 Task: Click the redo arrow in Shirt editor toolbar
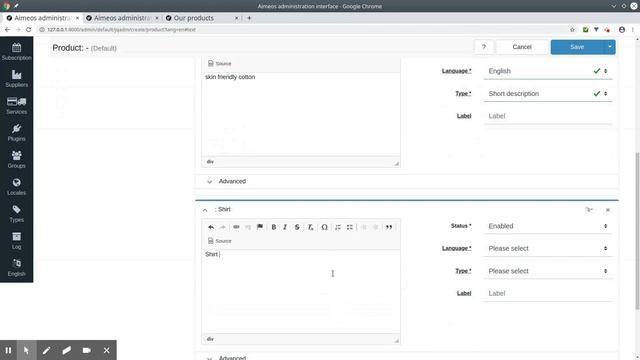[x=222, y=227]
